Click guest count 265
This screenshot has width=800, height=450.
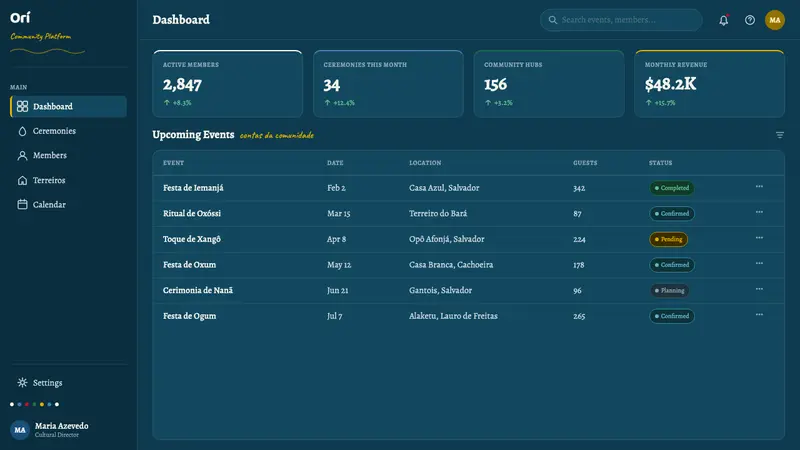tap(579, 316)
